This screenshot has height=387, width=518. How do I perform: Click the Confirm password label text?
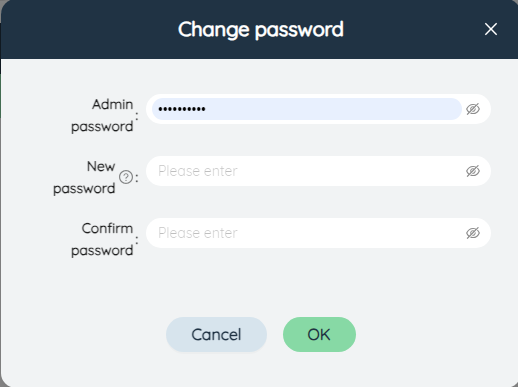click(102, 239)
